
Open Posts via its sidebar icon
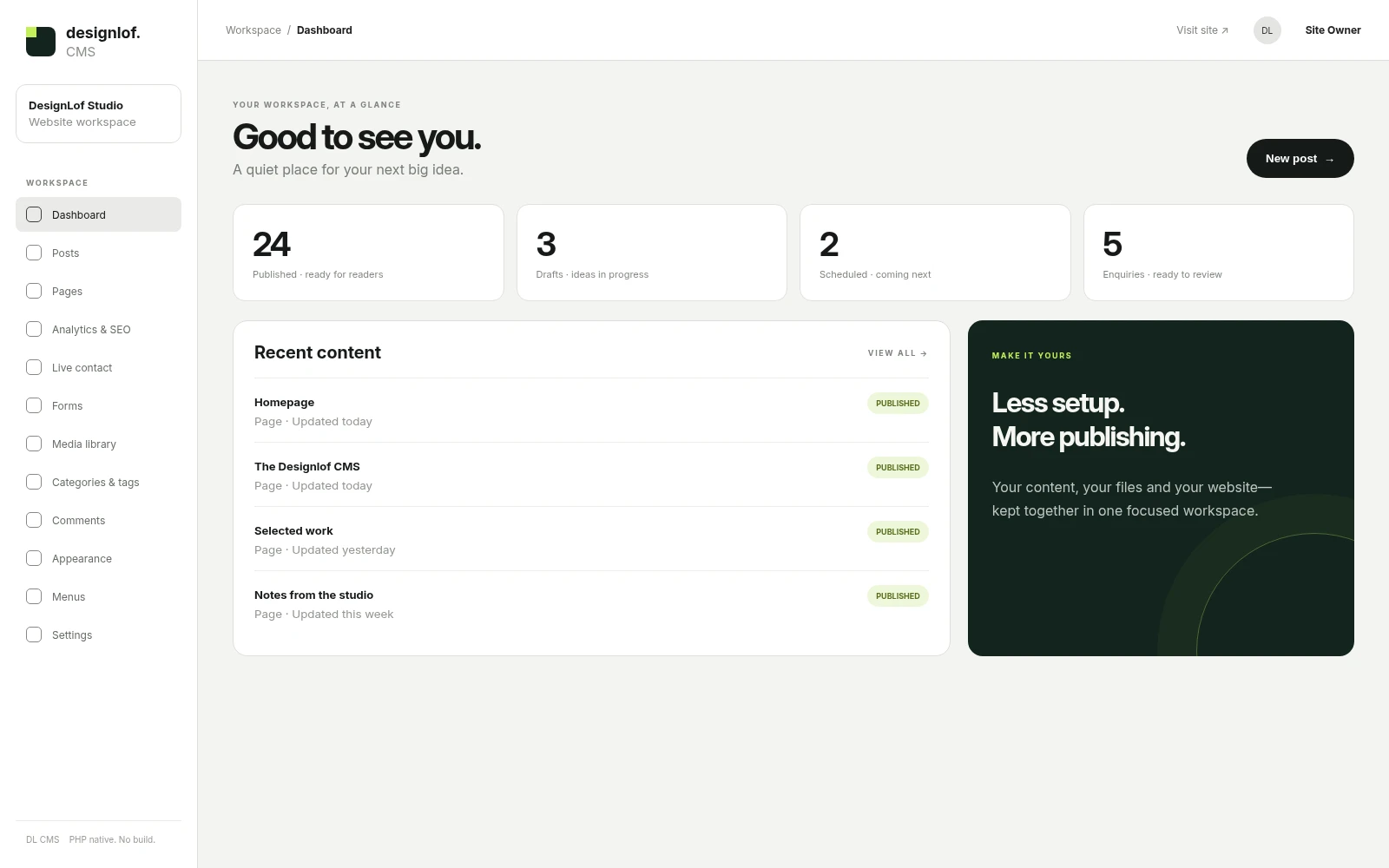(x=34, y=253)
